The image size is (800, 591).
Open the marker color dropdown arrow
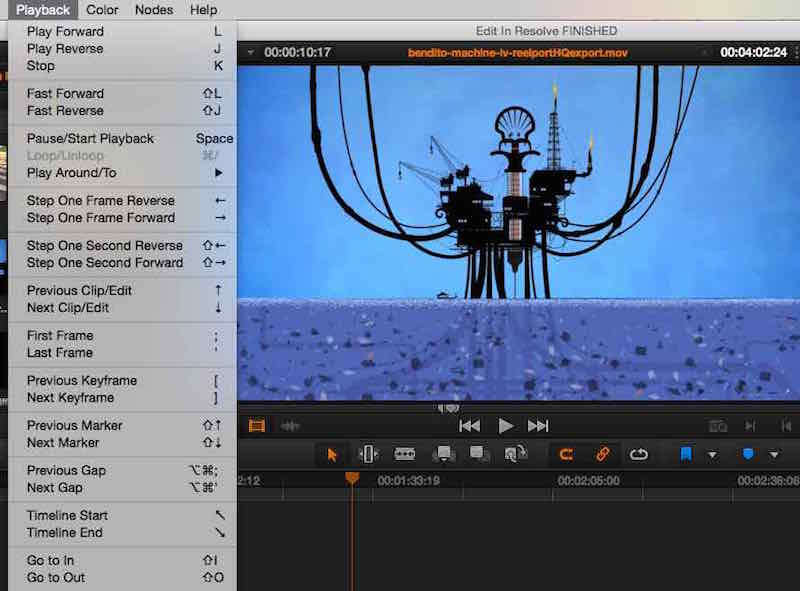click(774, 454)
